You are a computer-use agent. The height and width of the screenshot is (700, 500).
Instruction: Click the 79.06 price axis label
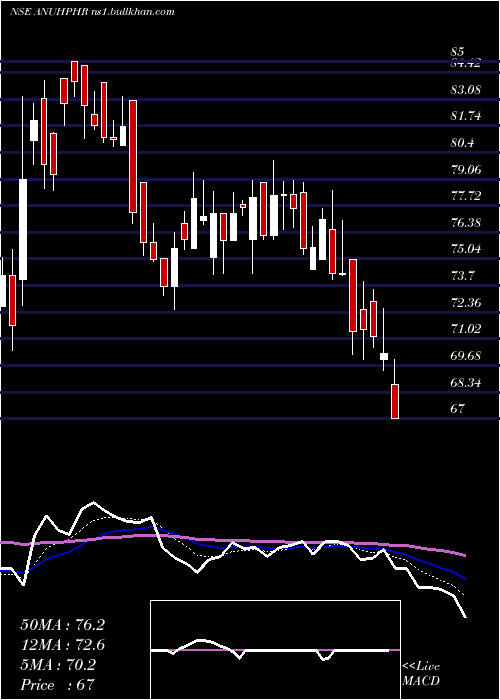click(x=466, y=169)
